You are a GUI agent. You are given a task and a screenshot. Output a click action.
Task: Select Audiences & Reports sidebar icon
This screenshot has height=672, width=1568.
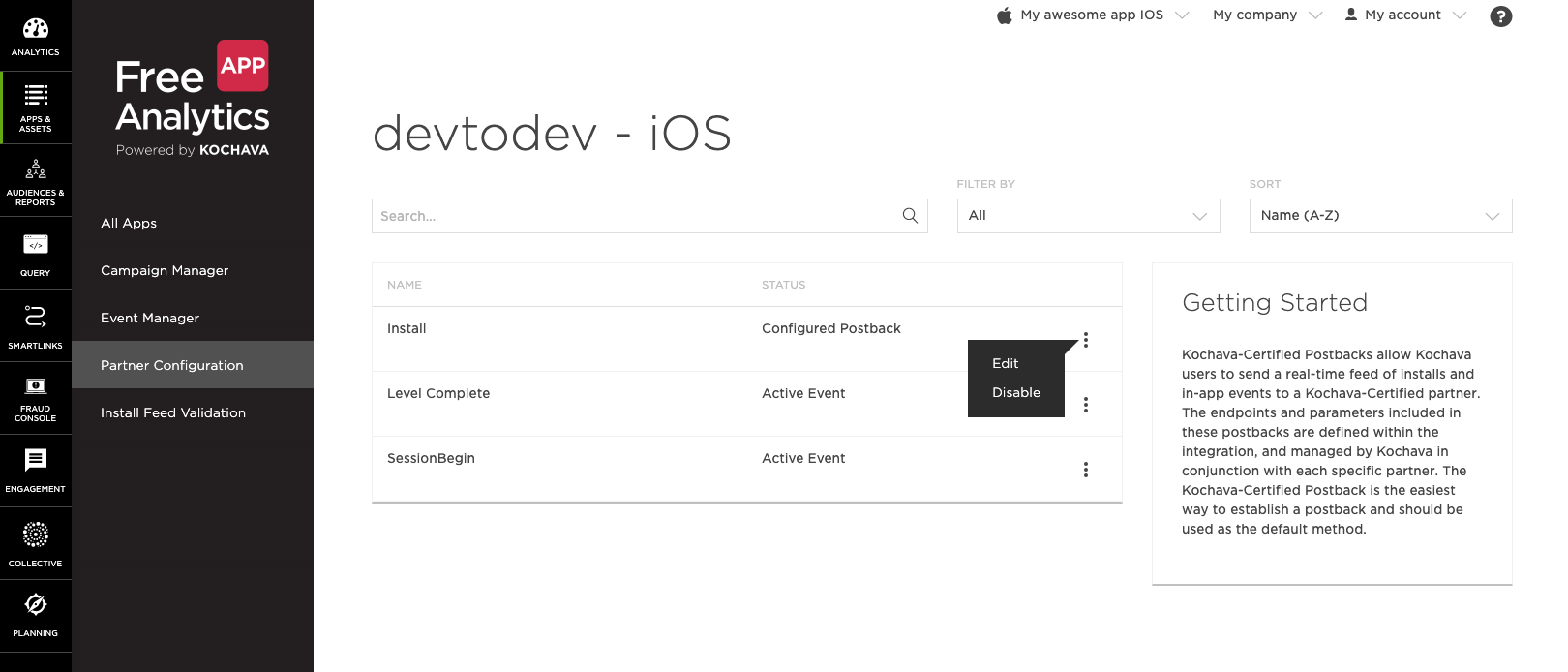[x=36, y=181]
